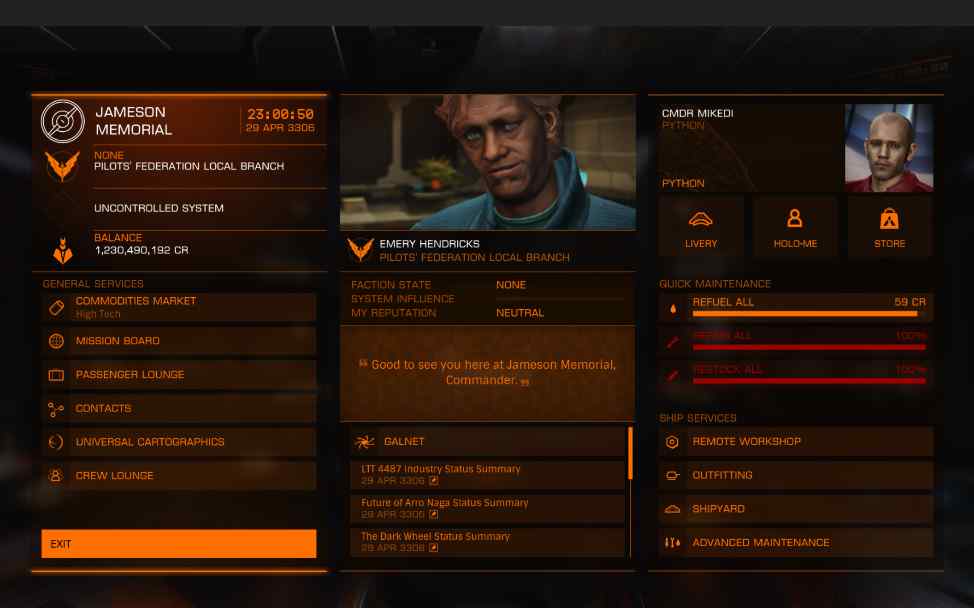Open the Passenger Lounge

pyautogui.click(x=179, y=374)
